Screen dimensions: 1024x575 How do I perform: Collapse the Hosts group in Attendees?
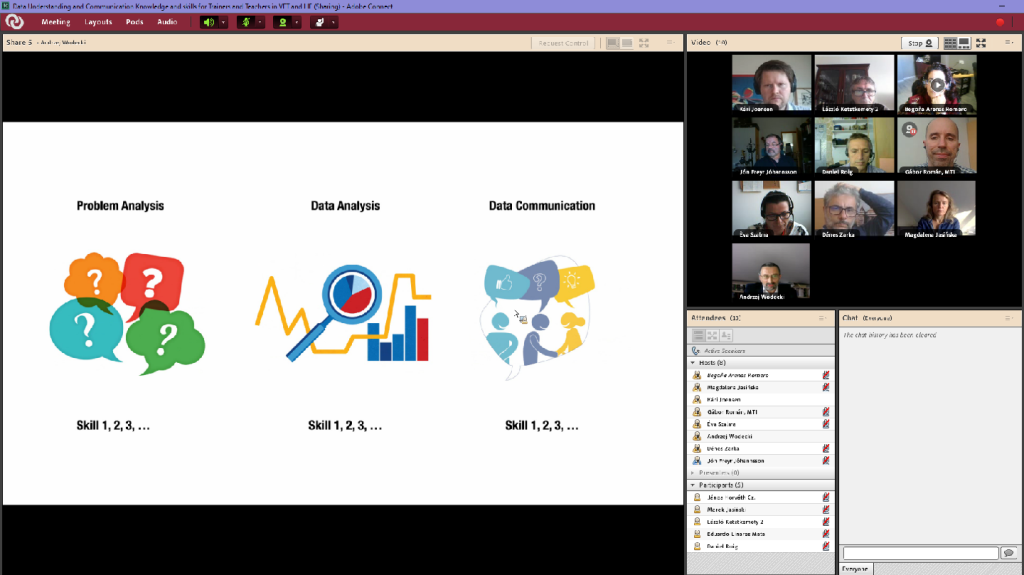pyautogui.click(x=692, y=363)
